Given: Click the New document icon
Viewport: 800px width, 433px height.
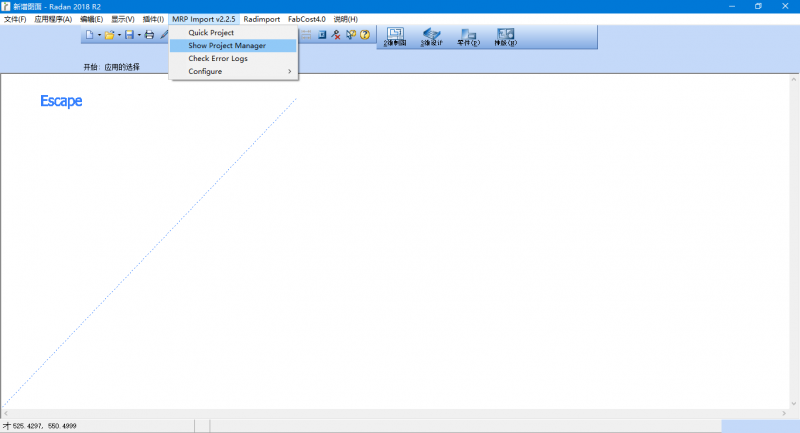Looking at the screenshot, I should click(89, 35).
